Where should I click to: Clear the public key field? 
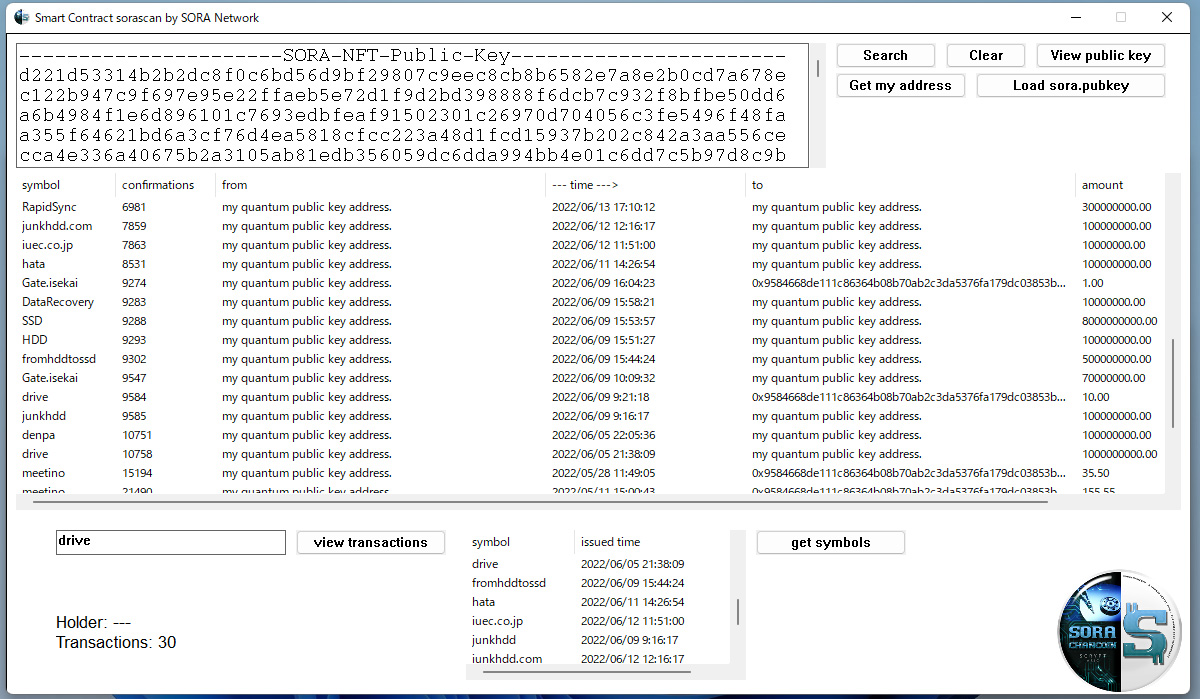click(x=986, y=55)
